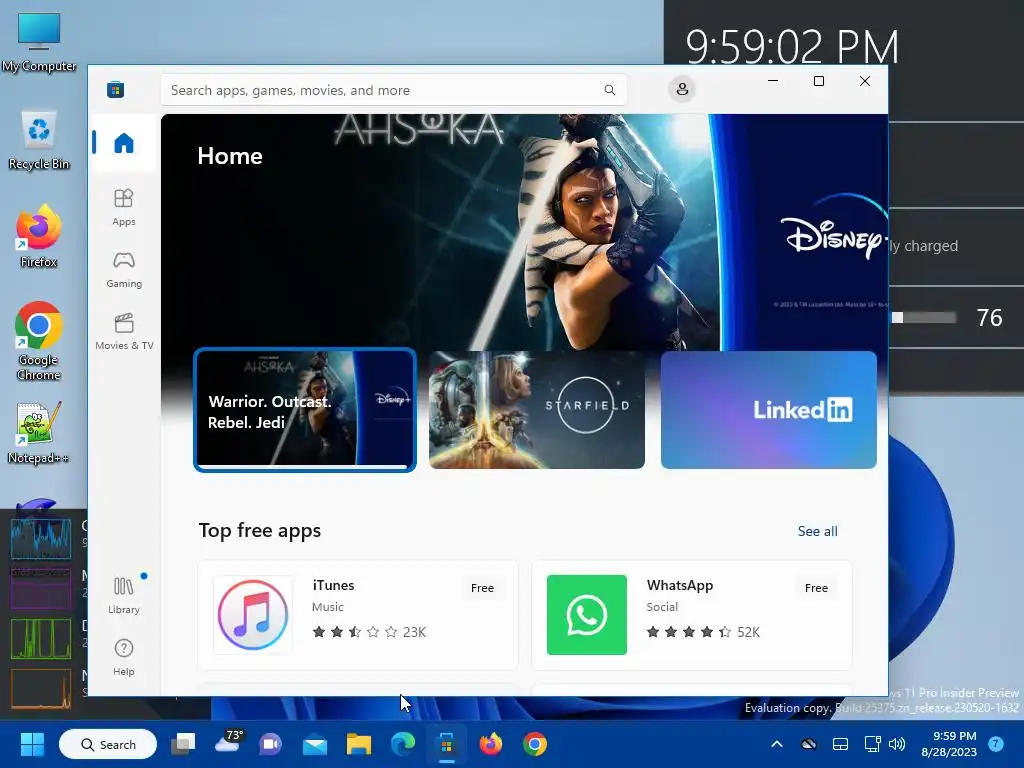The width and height of the screenshot is (1024, 768).
Task: Open Microsoft Edge on taskbar
Action: click(x=402, y=744)
